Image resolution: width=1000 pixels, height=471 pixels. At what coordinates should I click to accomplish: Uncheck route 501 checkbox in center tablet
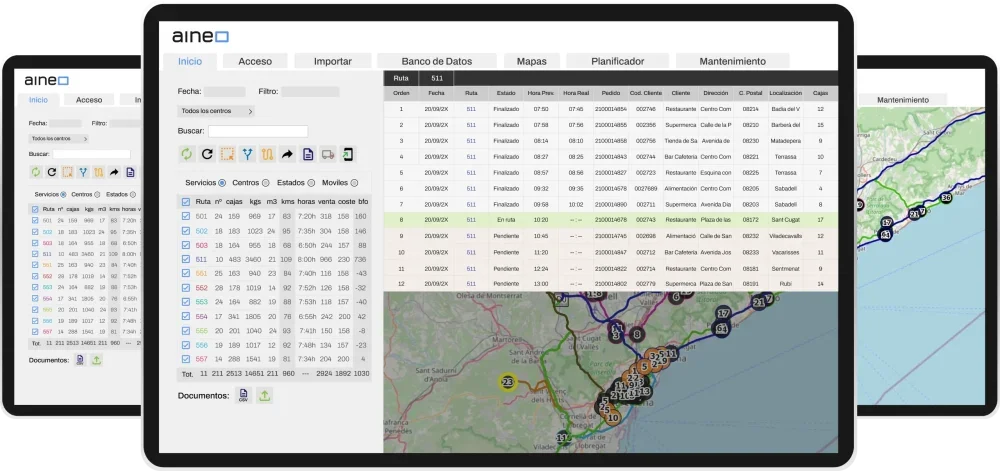pos(186,216)
